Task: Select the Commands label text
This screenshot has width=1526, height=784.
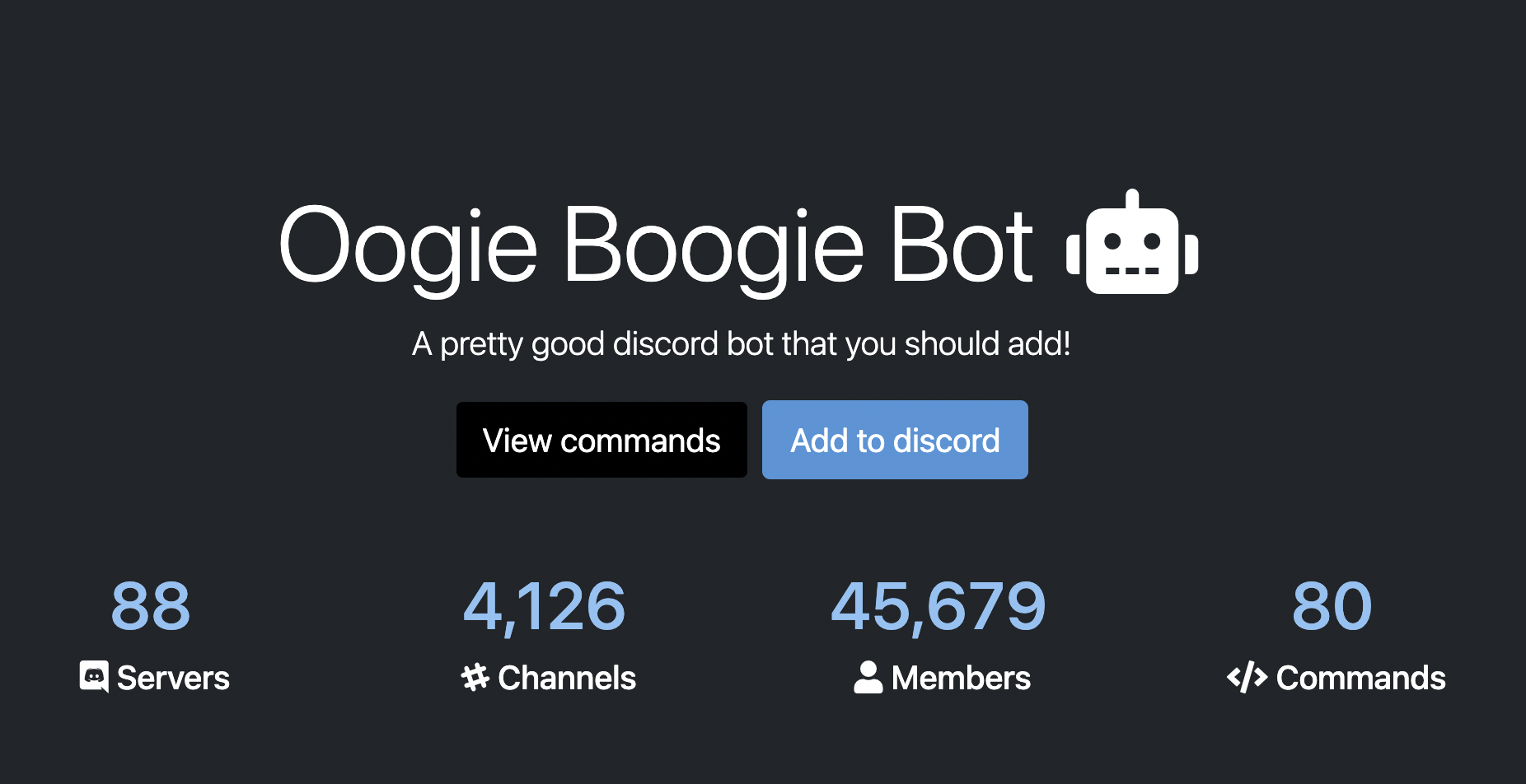Action: coord(1361,679)
